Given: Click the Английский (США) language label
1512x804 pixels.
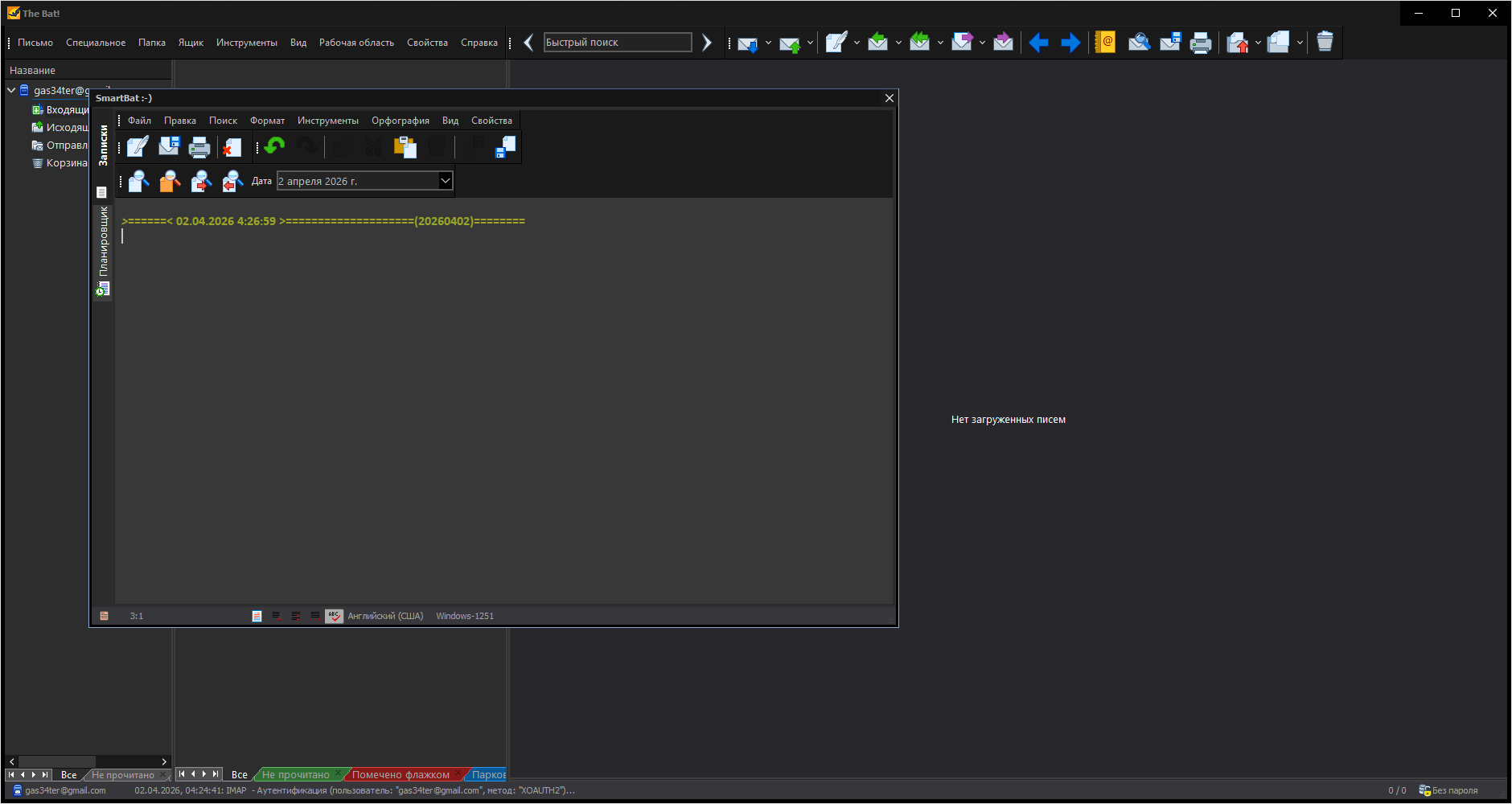Looking at the screenshot, I should (x=385, y=617).
